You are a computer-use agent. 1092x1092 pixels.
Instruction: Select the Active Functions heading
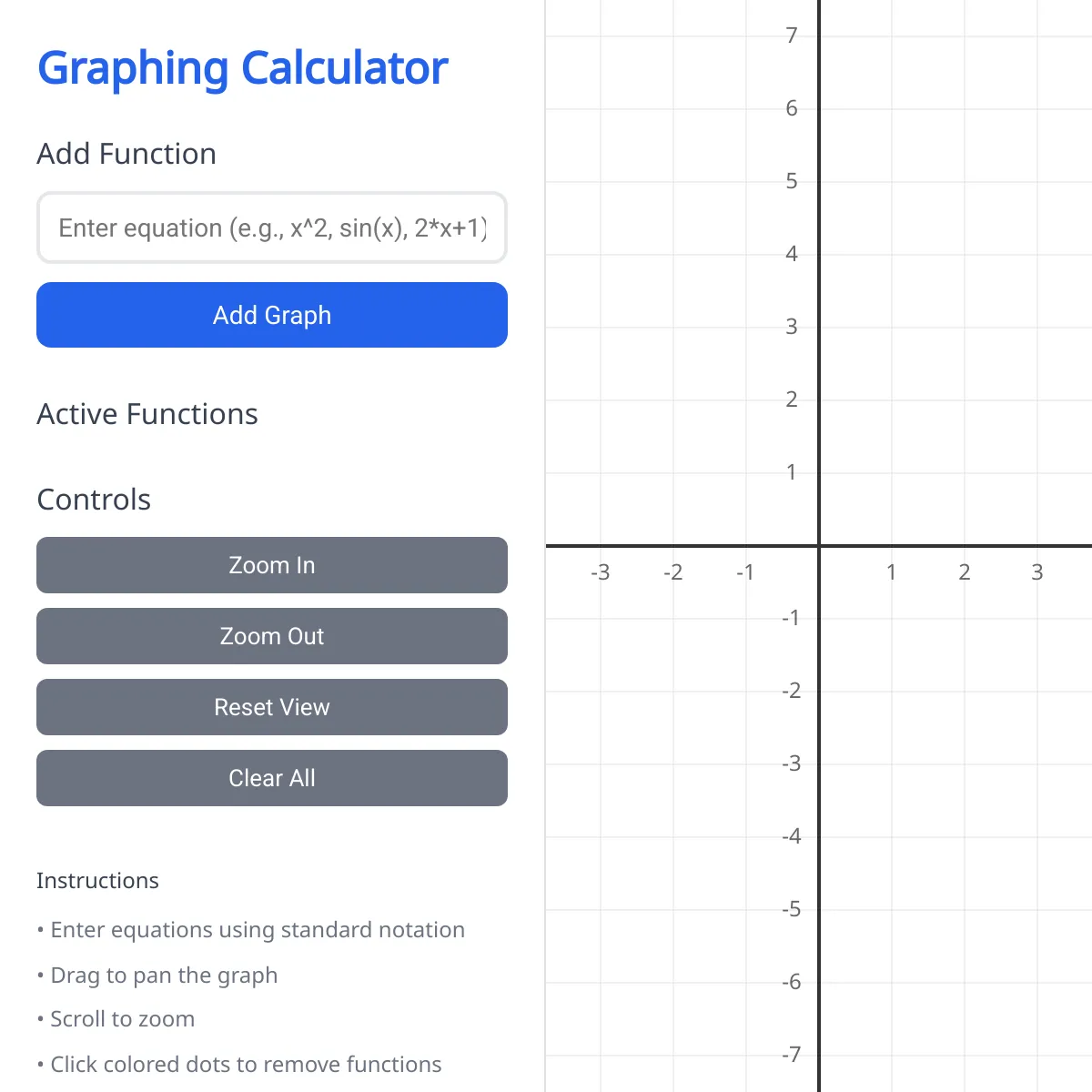[x=147, y=414]
